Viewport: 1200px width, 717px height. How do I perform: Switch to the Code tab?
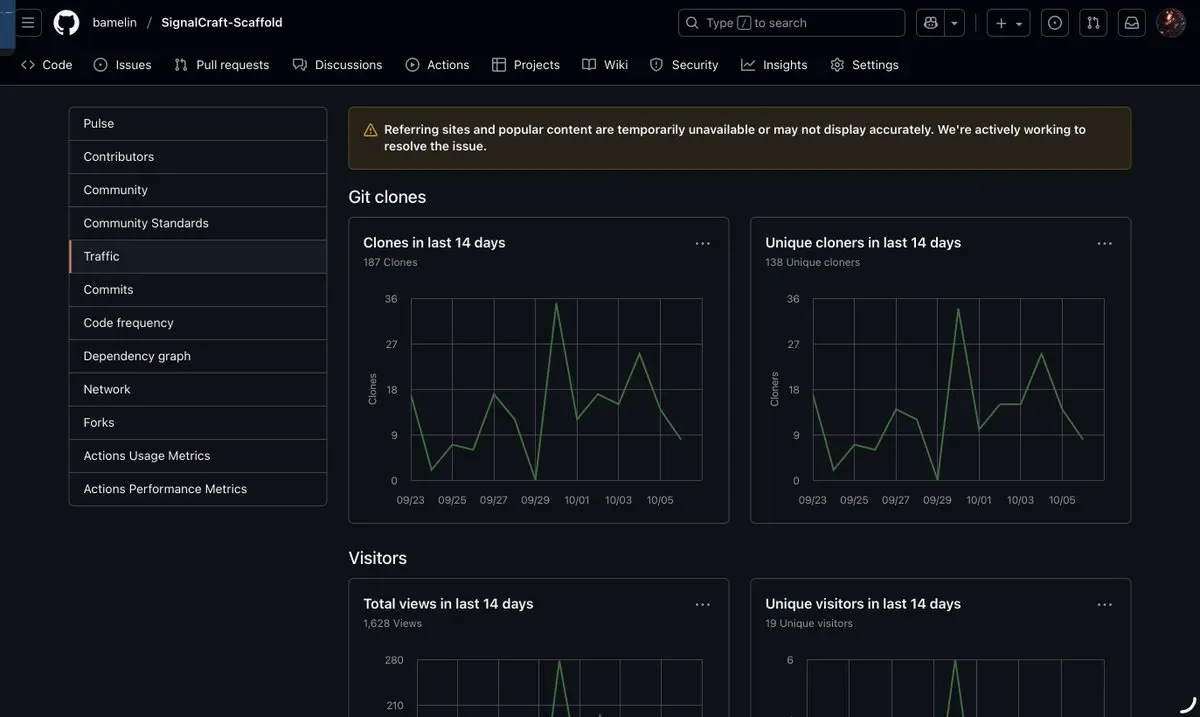[47, 65]
